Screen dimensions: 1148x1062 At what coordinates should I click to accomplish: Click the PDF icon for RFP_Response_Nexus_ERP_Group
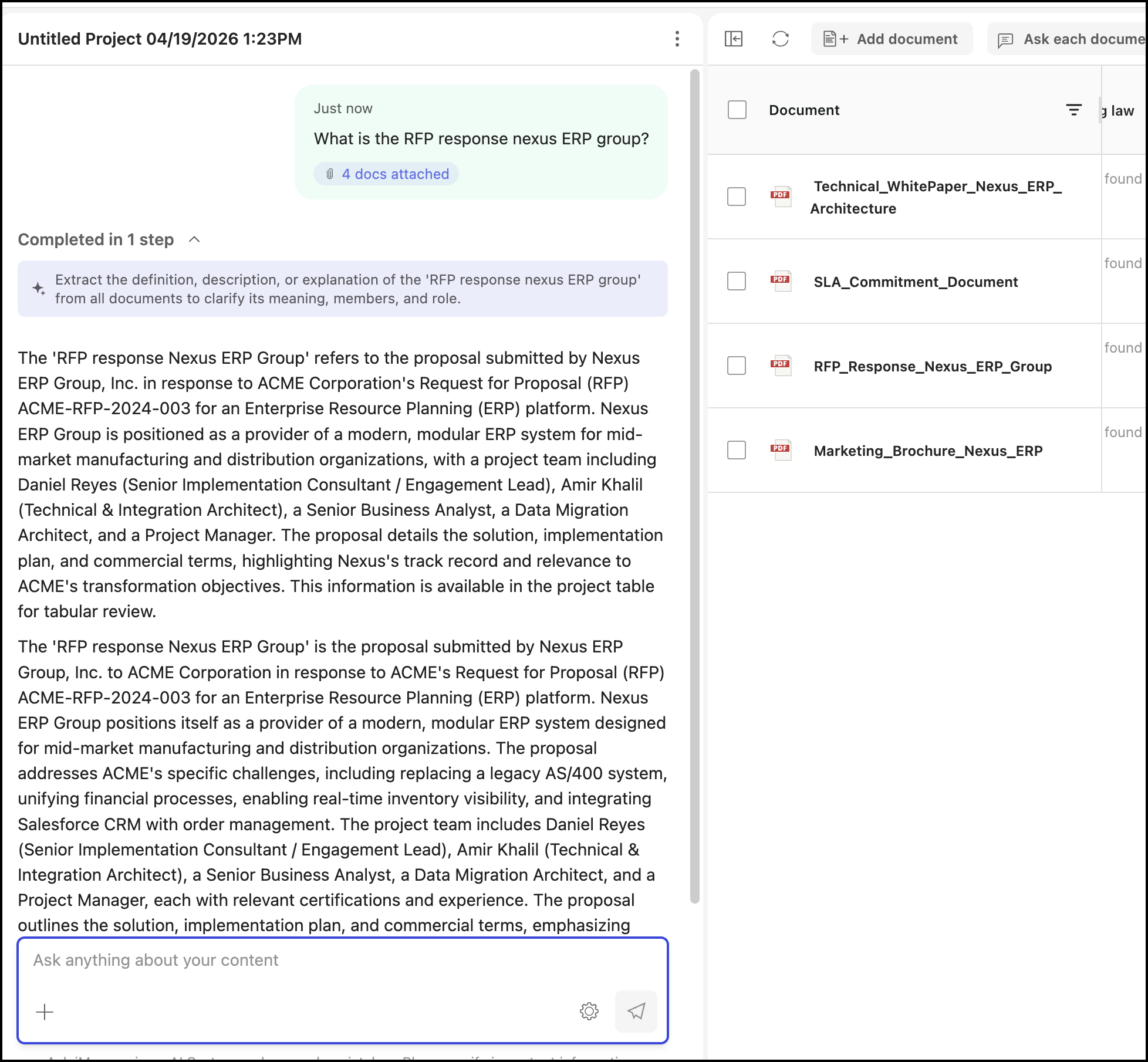click(x=781, y=364)
